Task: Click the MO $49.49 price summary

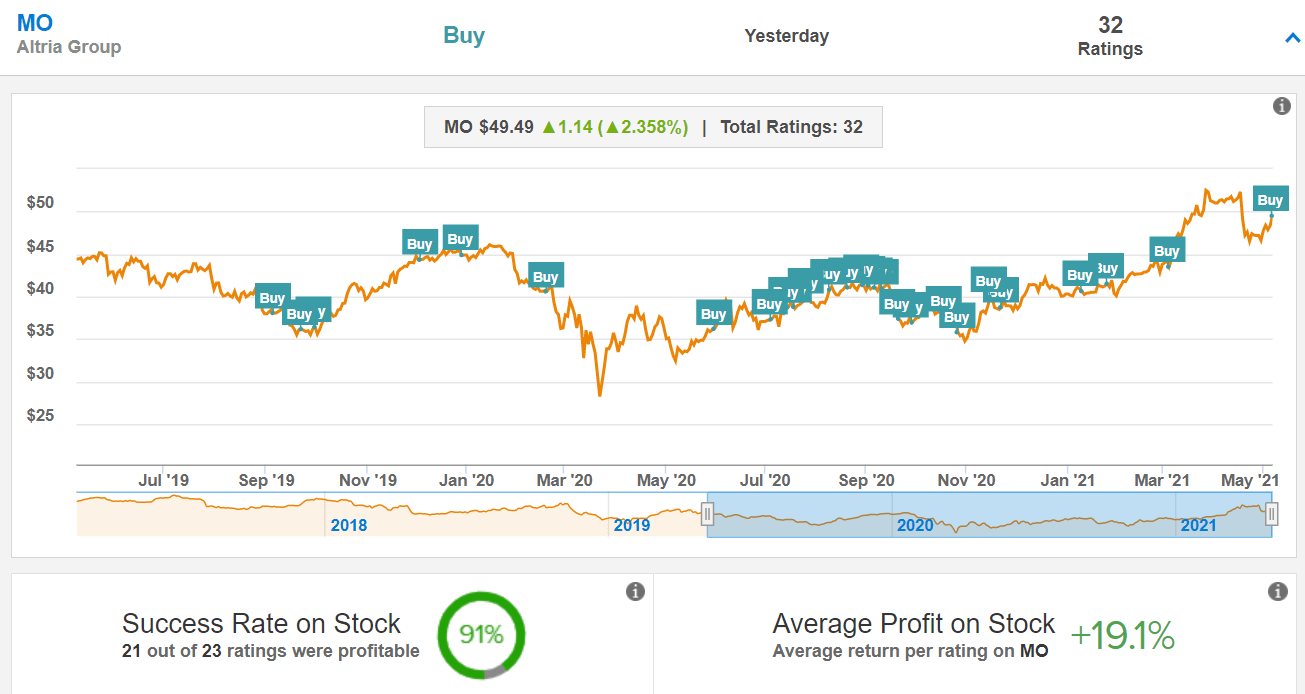Action: click(566, 127)
